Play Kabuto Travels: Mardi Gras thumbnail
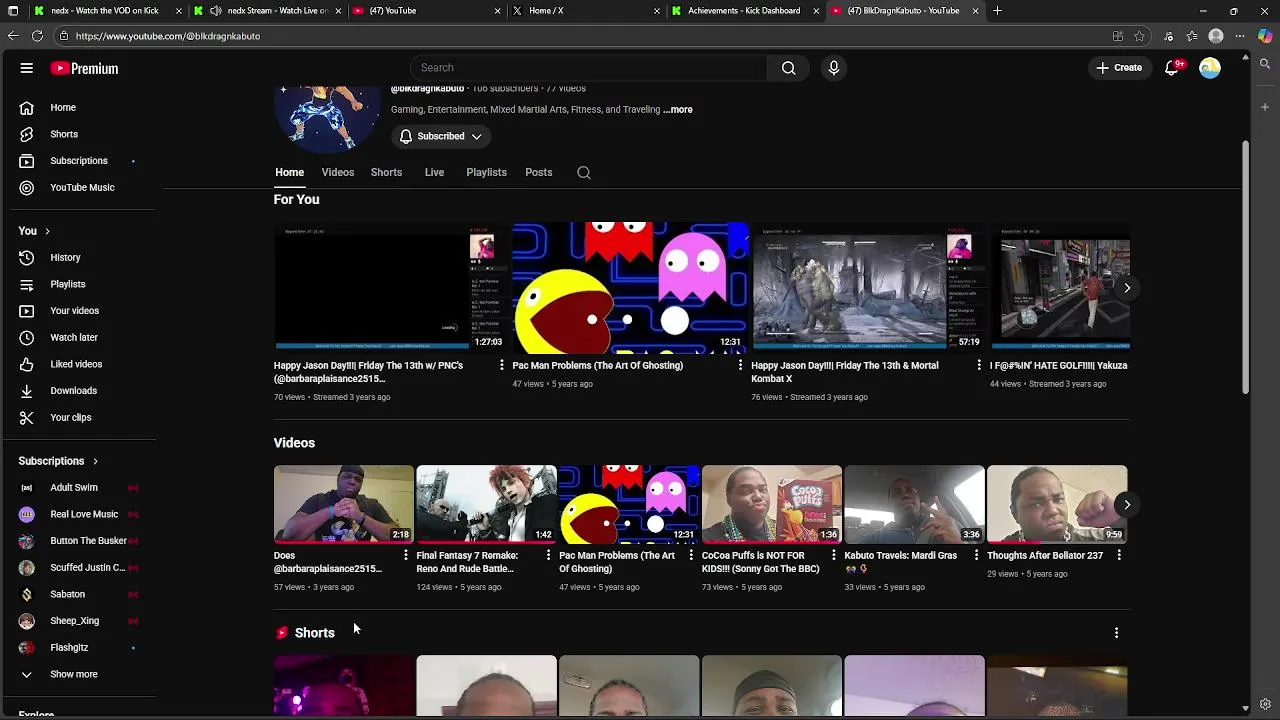Image resolution: width=1280 pixels, height=720 pixels. point(914,504)
